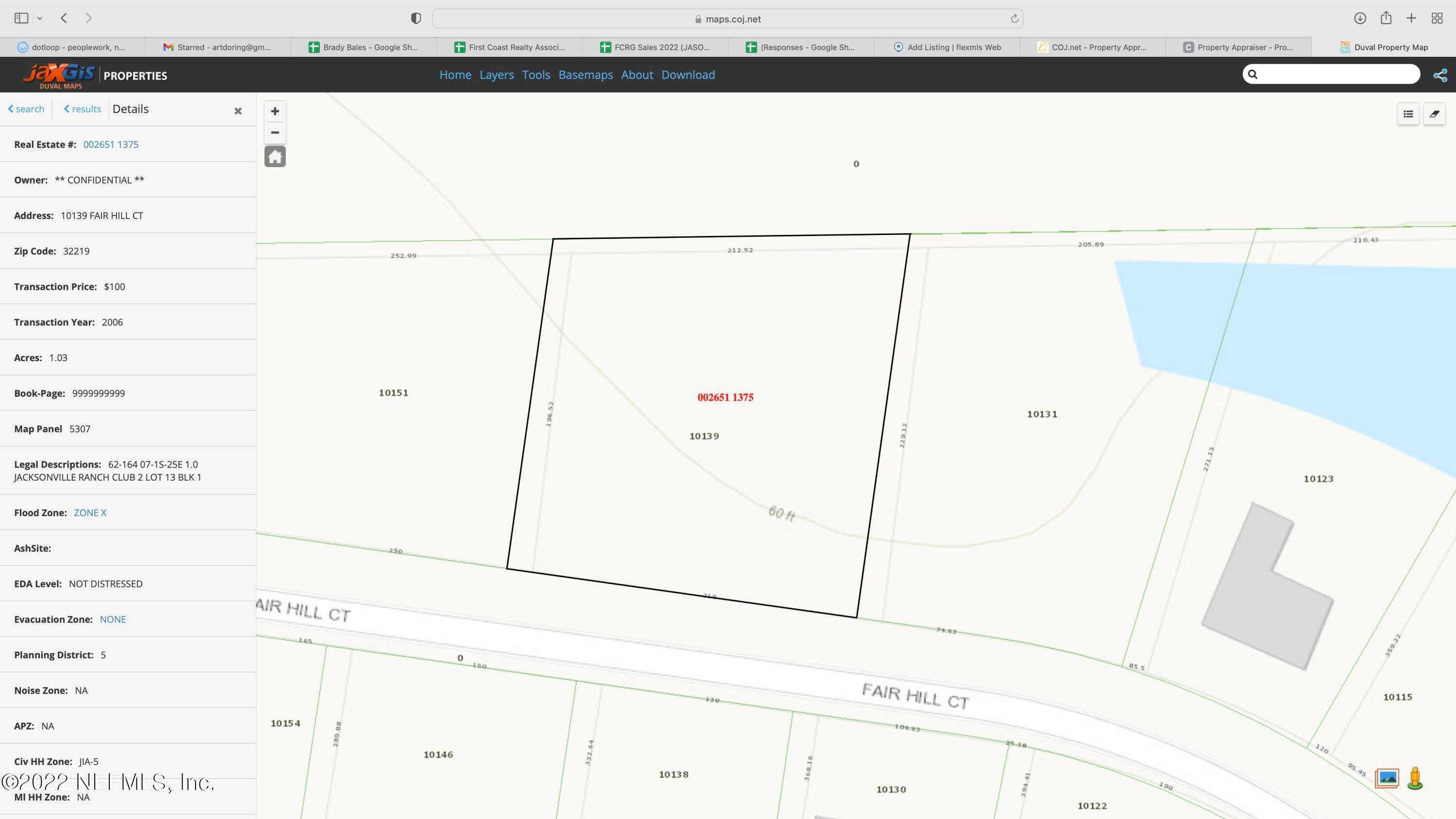The image size is (1456, 819).
Task: Click parcel 10146 on the map
Action: [438, 754]
